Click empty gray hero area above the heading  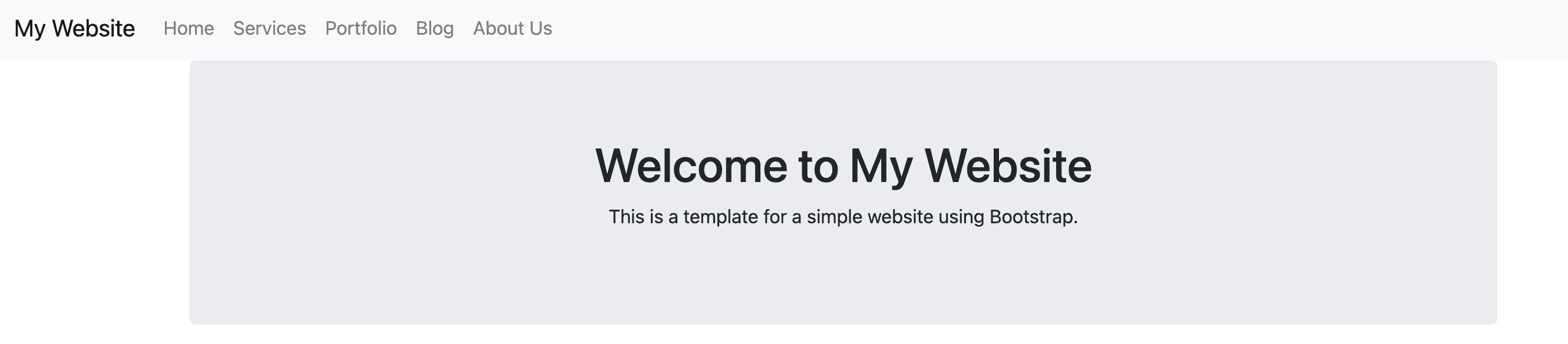pyautogui.click(x=843, y=97)
